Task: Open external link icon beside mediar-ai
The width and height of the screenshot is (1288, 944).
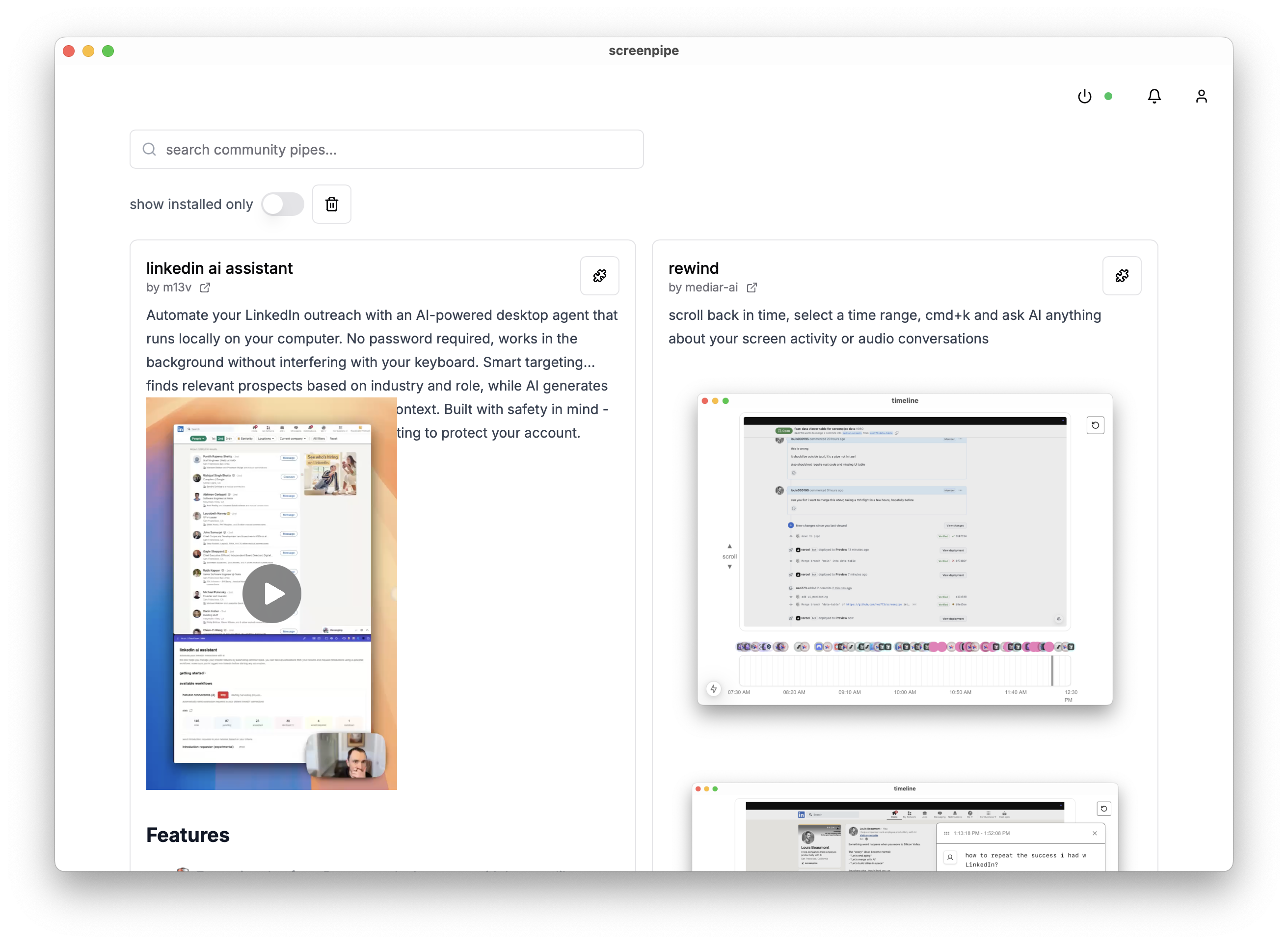Action: (x=751, y=288)
